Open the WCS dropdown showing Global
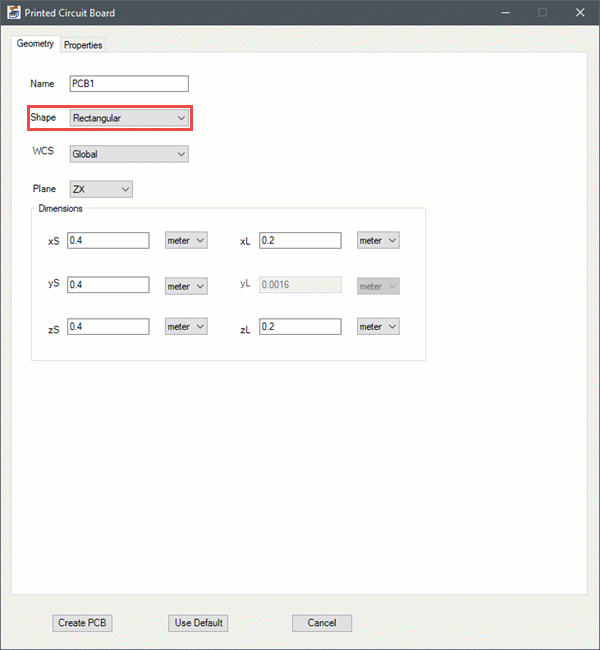This screenshot has width=600, height=650. click(x=129, y=154)
